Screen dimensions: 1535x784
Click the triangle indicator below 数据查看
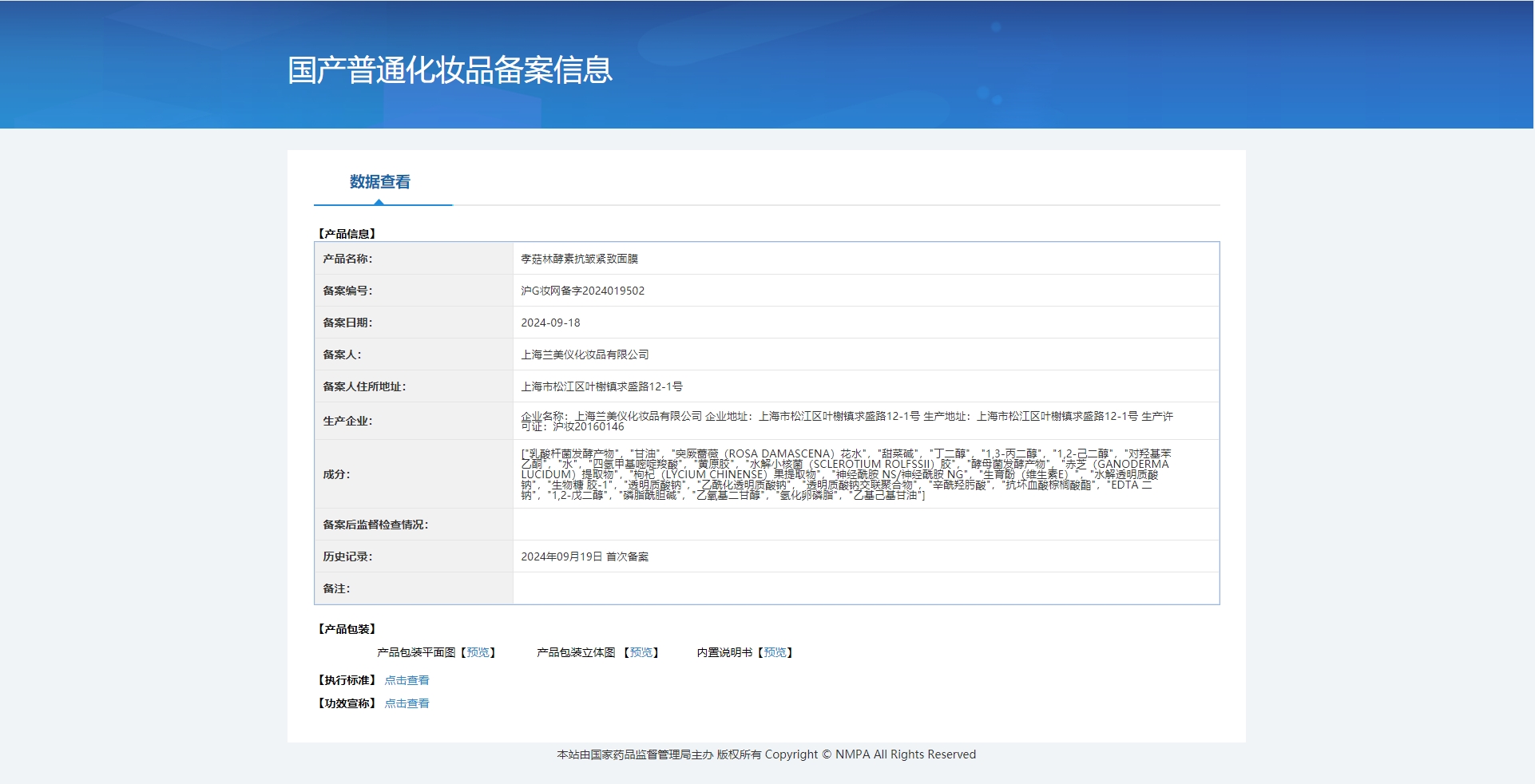pyautogui.click(x=379, y=202)
